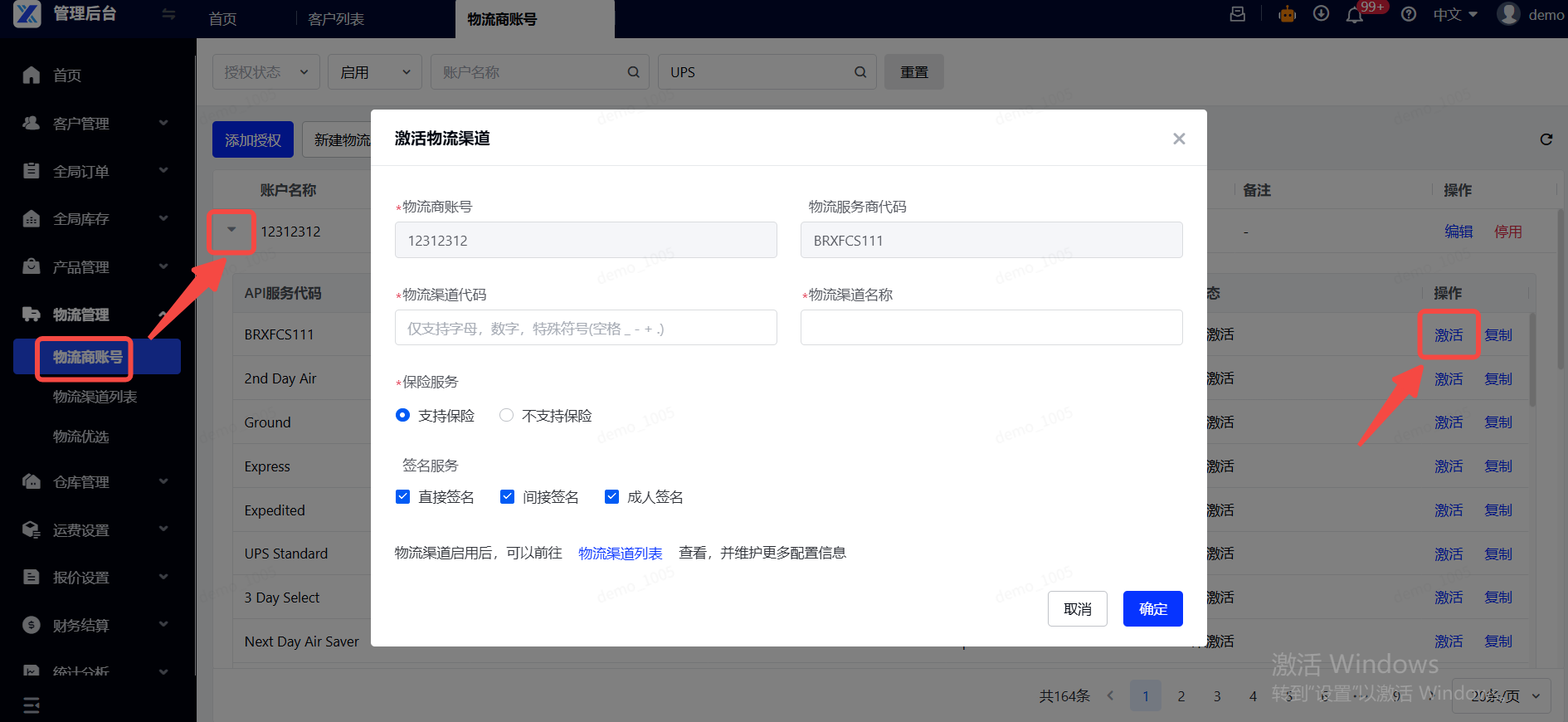Collapse the 12312312 account row expander
The height and width of the screenshot is (722, 1568).
pyautogui.click(x=231, y=230)
